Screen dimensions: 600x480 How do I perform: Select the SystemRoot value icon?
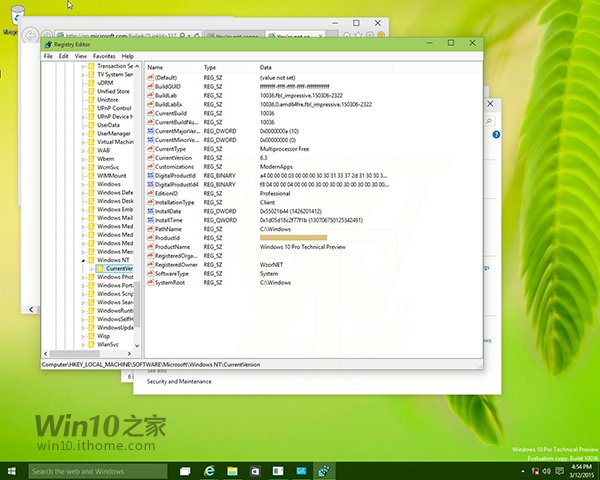pyautogui.click(x=150, y=282)
